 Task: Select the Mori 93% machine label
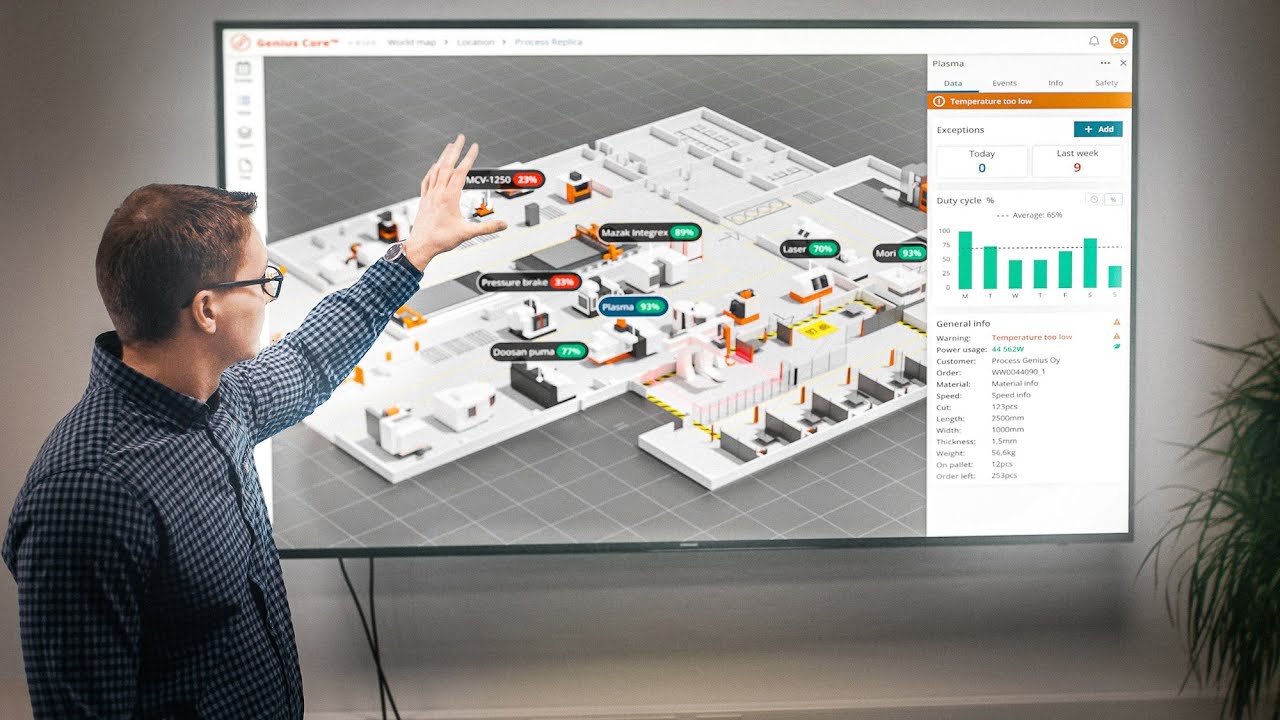pyautogui.click(x=900, y=254)
